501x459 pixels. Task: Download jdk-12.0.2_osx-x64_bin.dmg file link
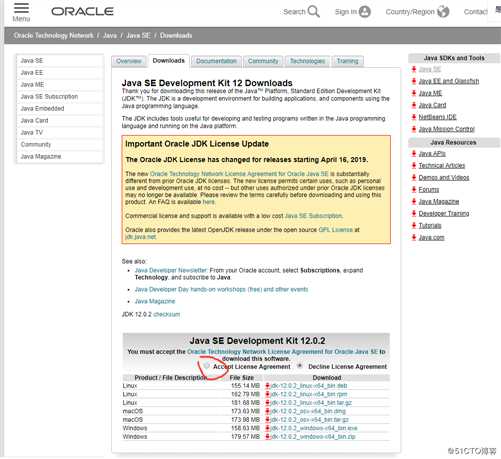tap(308, 411)
